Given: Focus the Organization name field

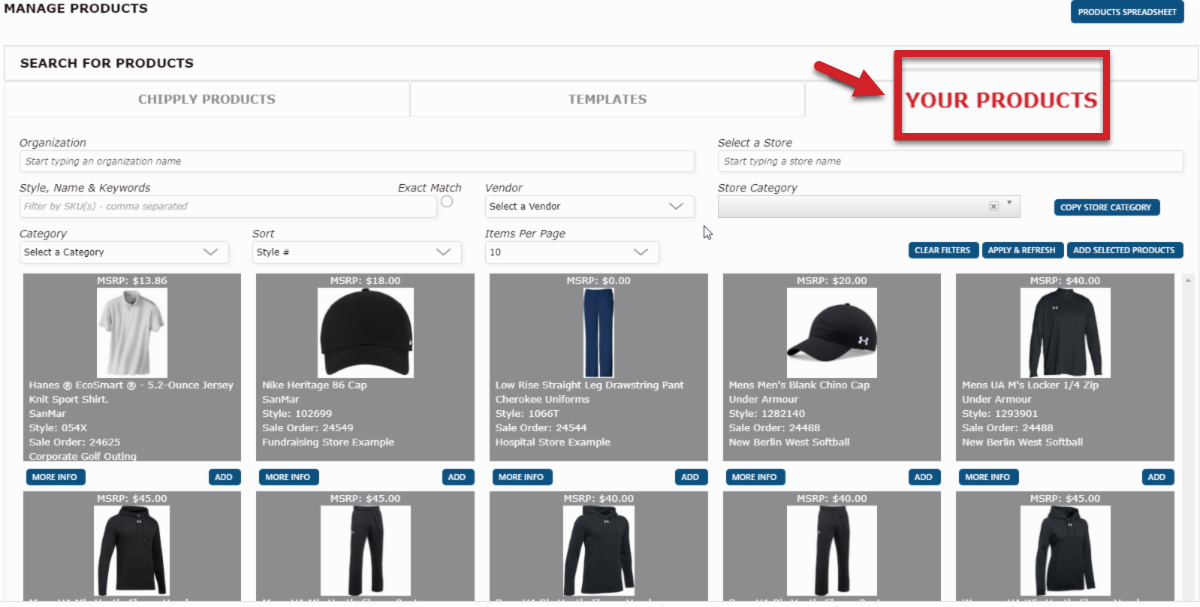Looking at the screenshot, I should pos(356,161).
